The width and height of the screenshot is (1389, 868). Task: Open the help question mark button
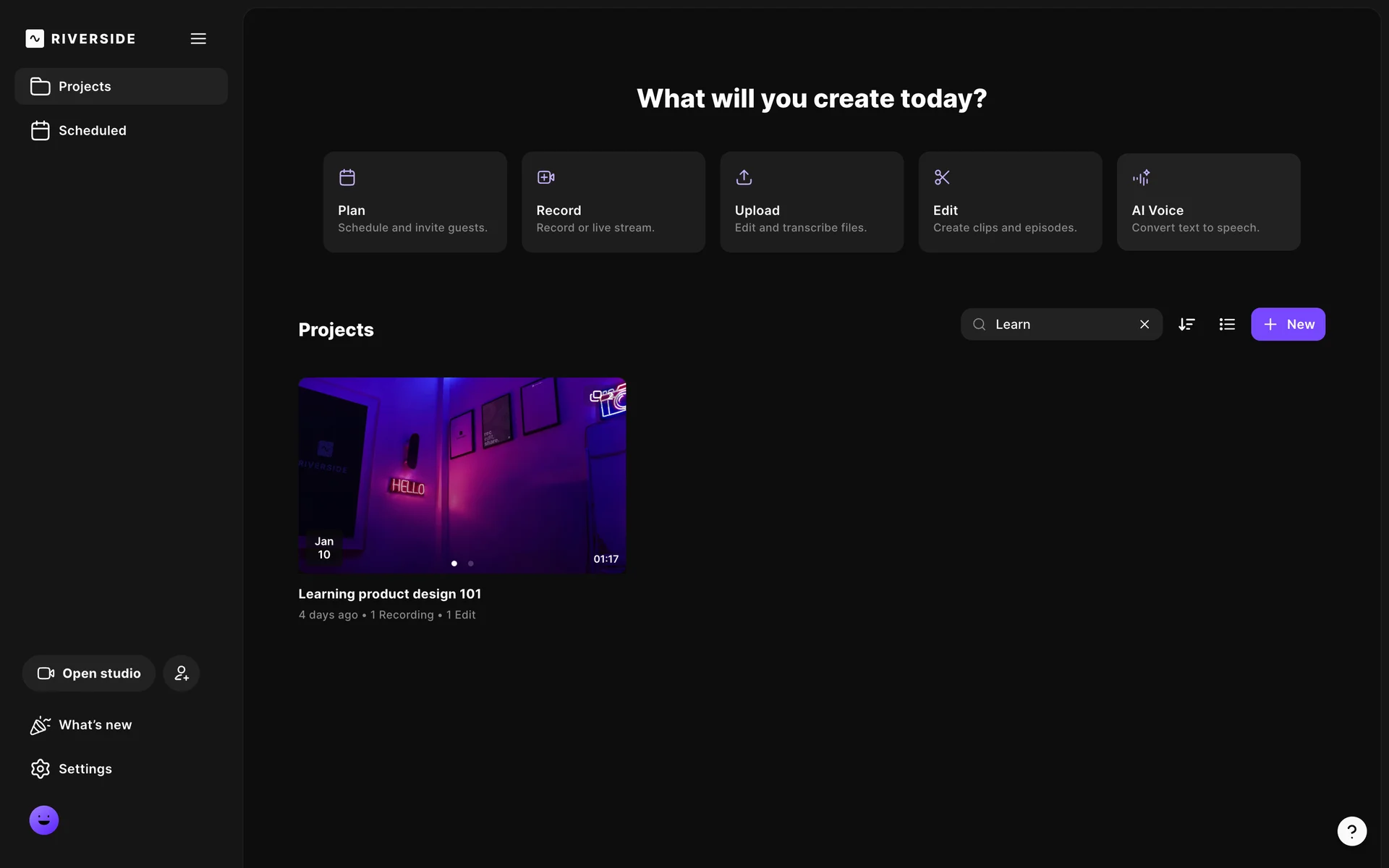[x=1351, y=831]
